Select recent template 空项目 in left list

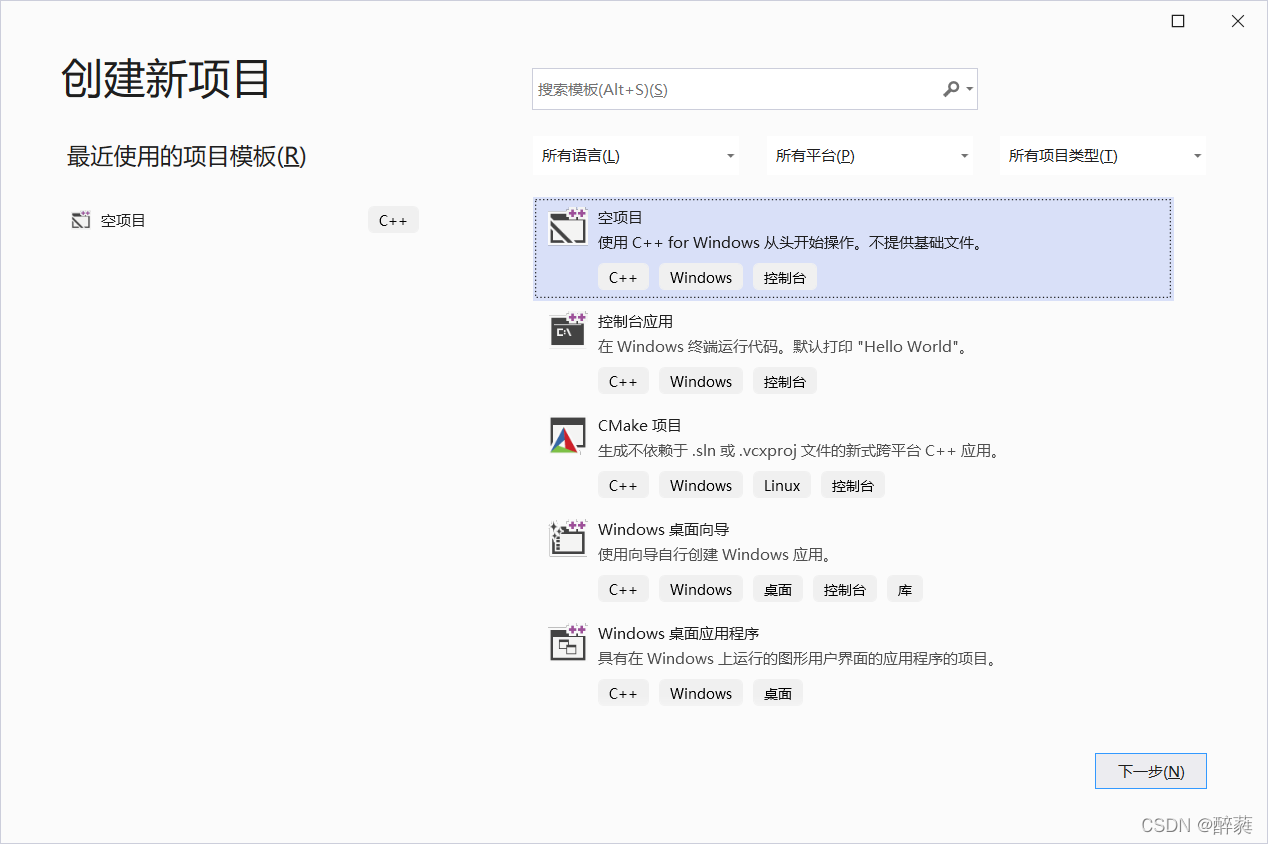coord(123,220)
